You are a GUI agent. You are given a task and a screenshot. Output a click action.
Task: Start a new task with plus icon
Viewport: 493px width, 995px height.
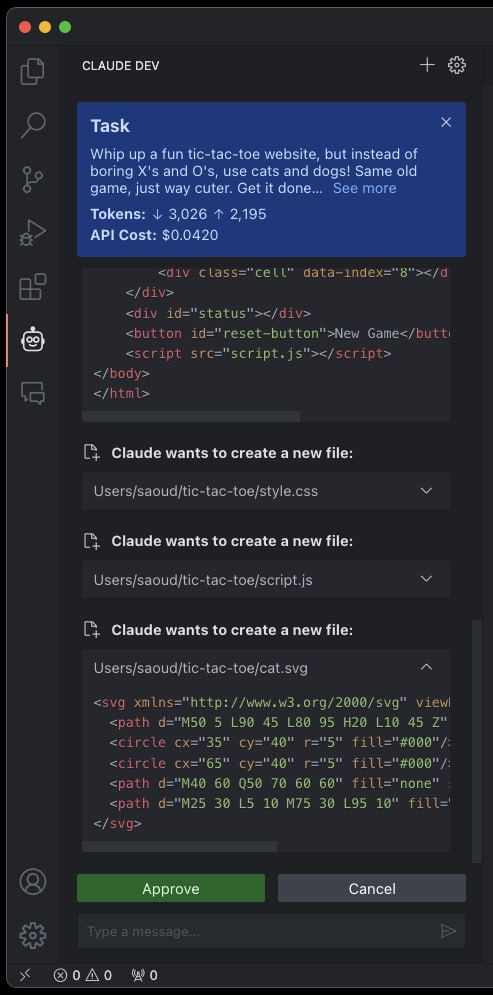click(427, 65)
